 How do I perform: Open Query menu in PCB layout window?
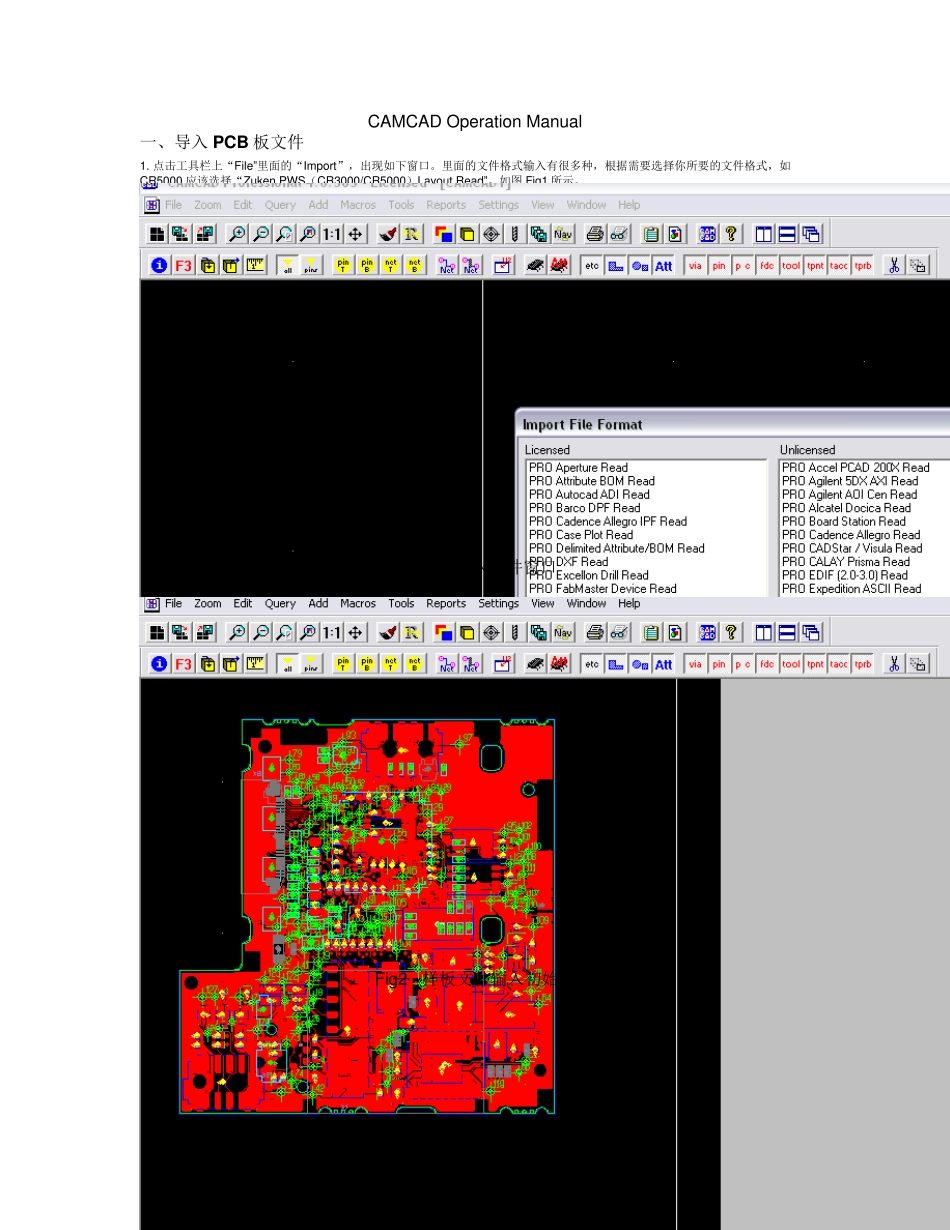tap(280, 603)
